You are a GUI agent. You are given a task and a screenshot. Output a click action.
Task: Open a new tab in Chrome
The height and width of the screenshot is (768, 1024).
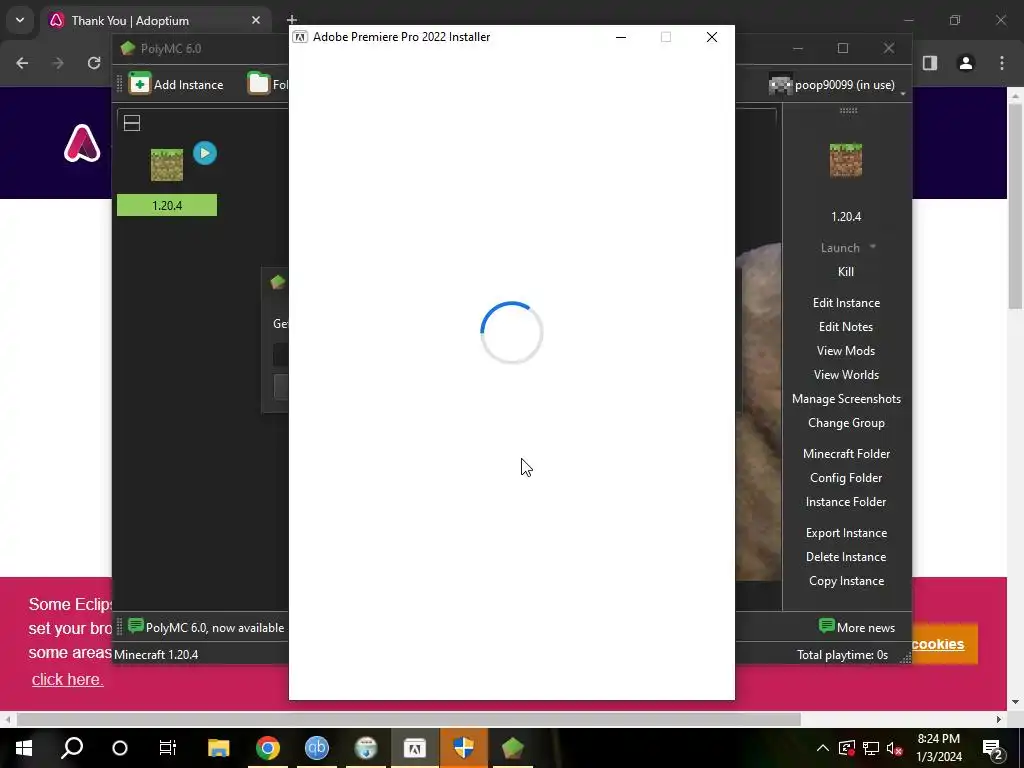(x=292, y=20)
